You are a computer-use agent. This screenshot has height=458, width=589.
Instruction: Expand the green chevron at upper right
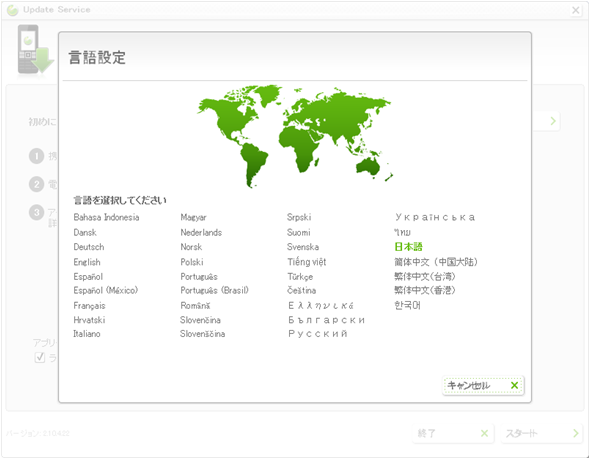click(553, 121)
